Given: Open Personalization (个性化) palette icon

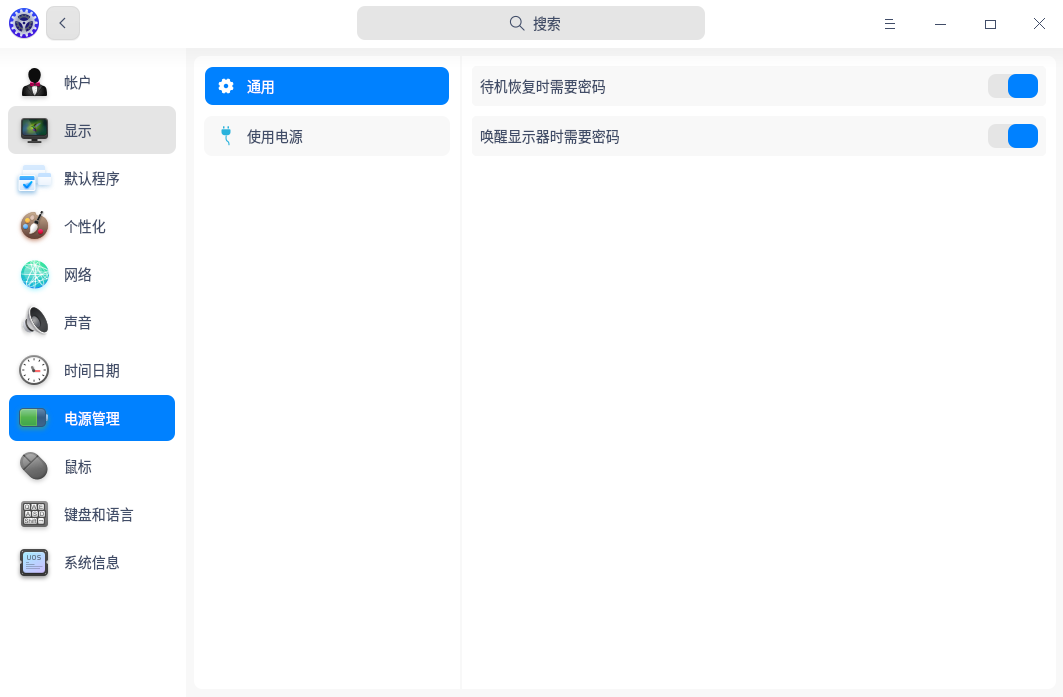Looking at the screenshot, I should tap(34, 227).
